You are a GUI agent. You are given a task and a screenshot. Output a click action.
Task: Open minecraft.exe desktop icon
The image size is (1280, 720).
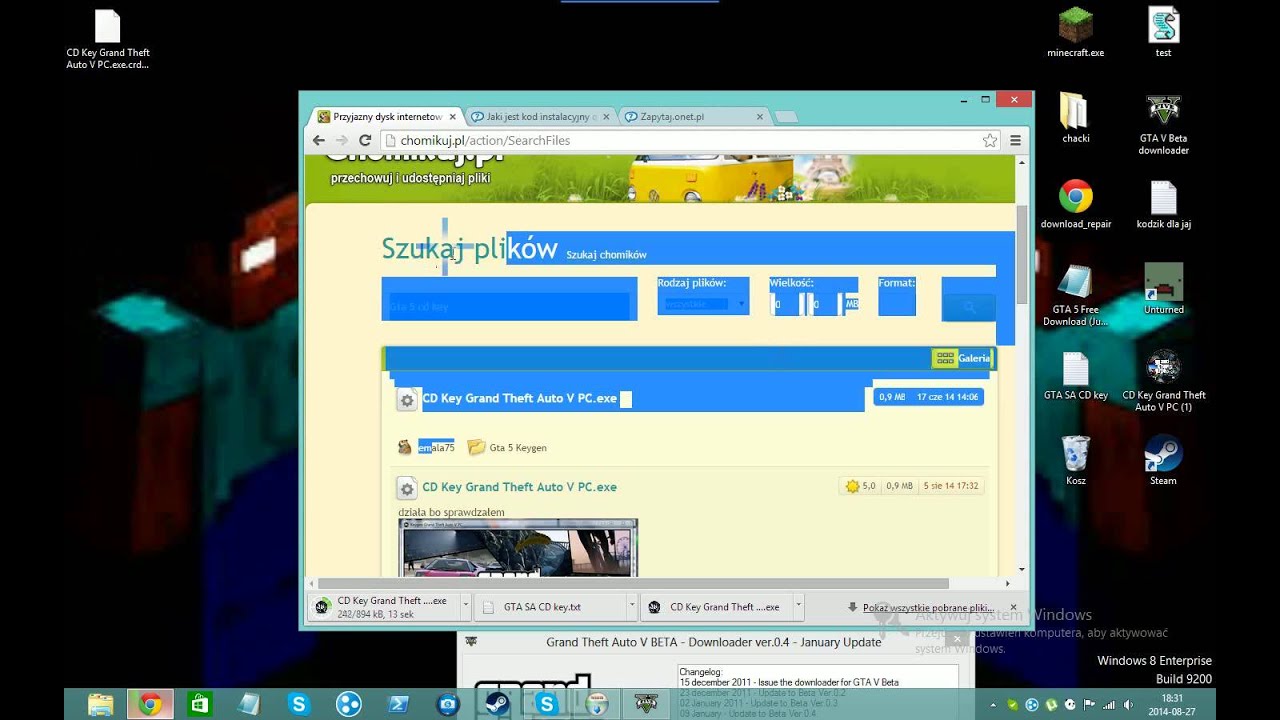1075,32
